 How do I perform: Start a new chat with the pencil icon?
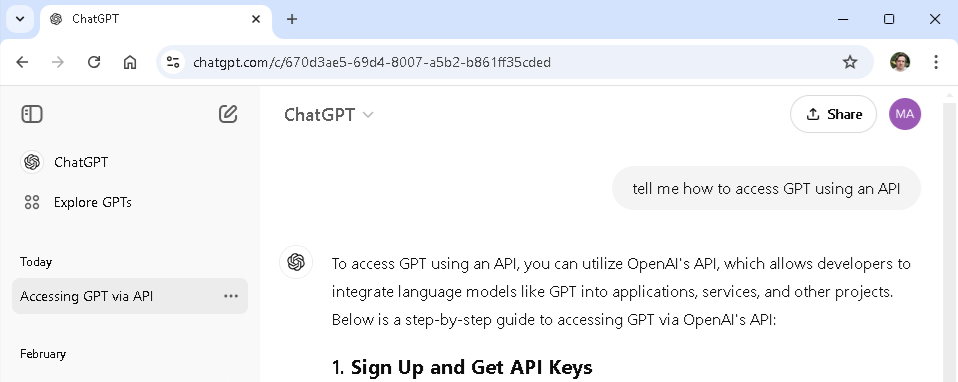pos(228,114)
